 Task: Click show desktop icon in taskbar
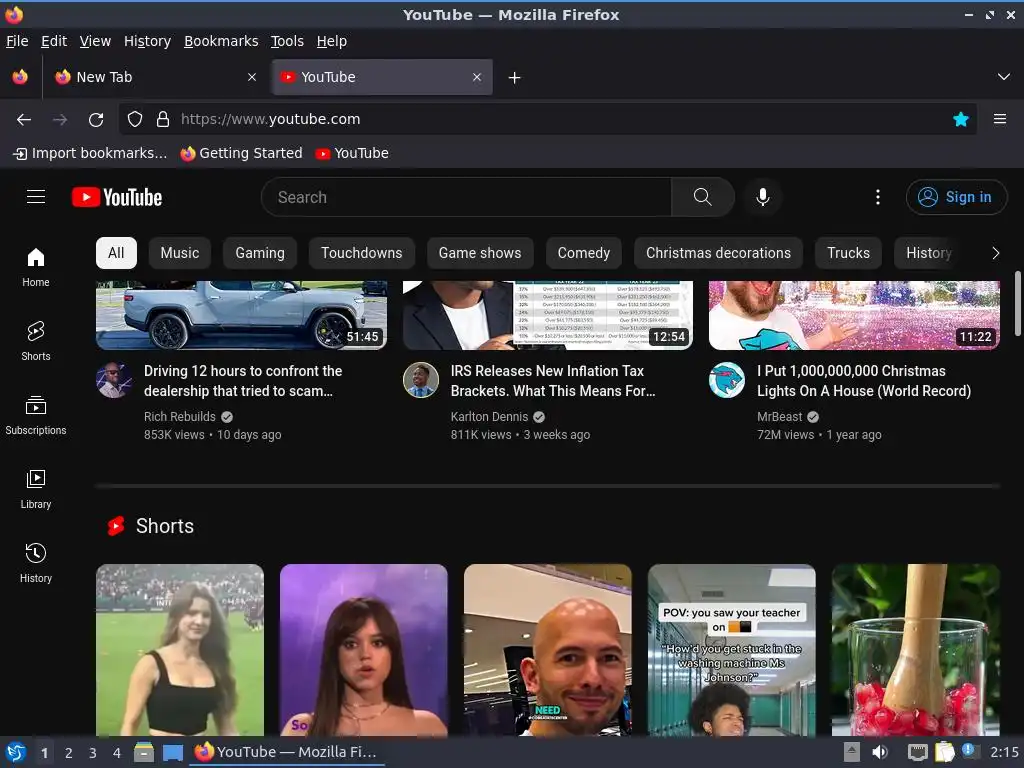coord(172,753)
